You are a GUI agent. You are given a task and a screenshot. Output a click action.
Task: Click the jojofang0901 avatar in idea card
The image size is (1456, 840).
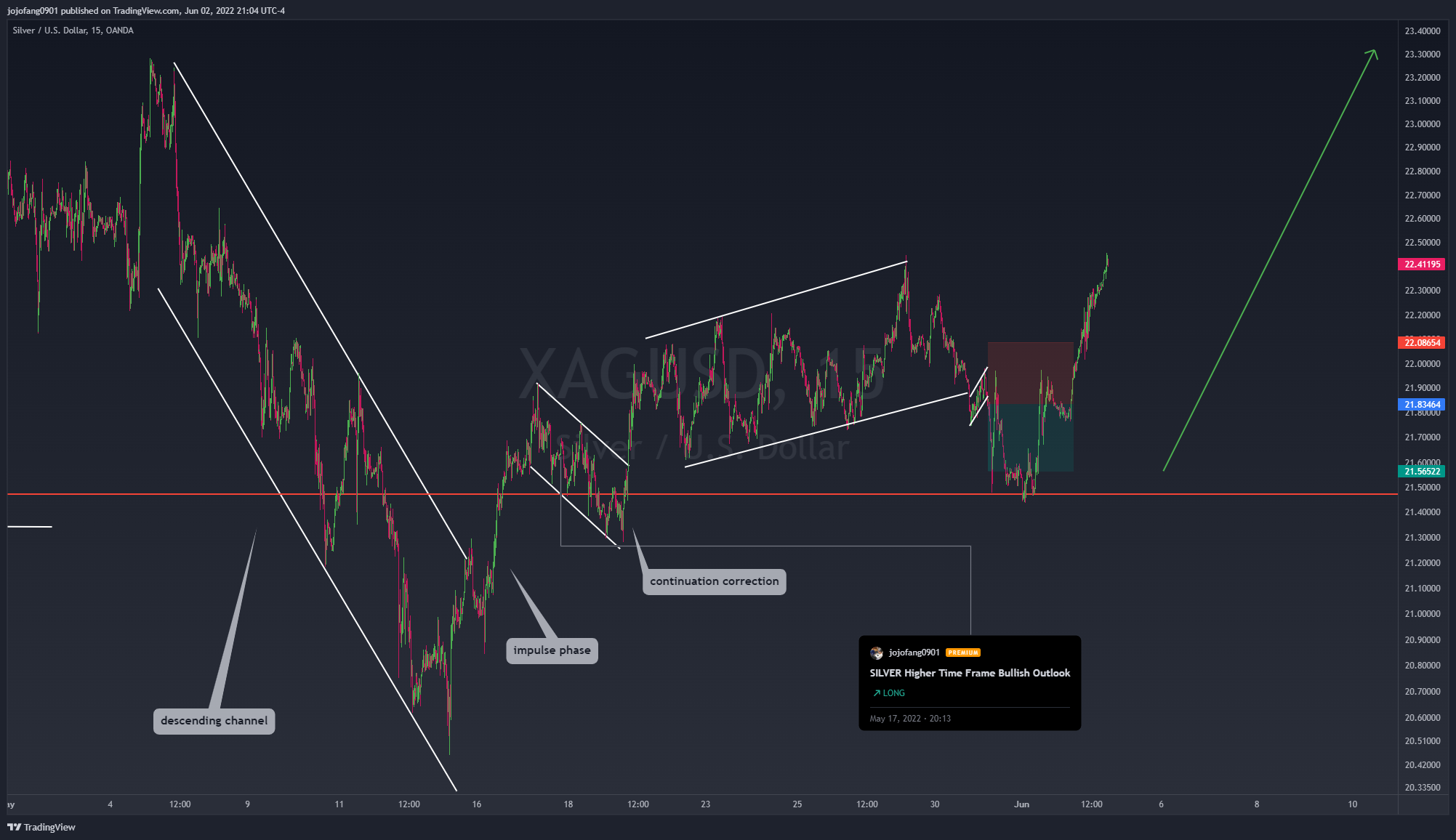[x=877, y=653]
